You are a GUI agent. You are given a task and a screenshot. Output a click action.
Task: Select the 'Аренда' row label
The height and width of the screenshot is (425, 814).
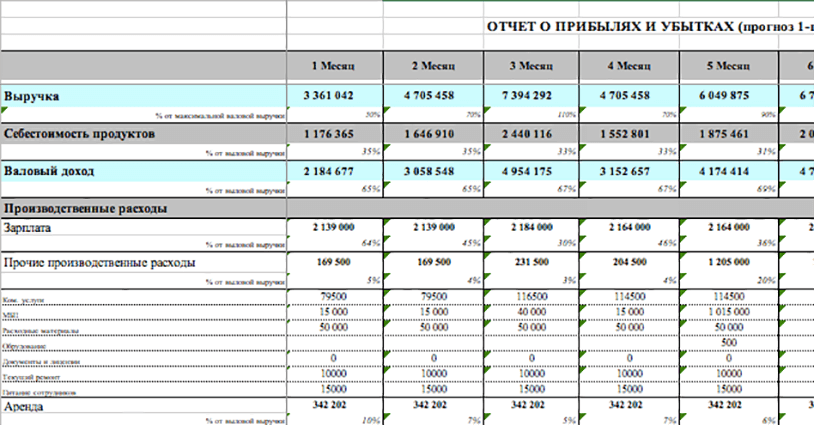click(26, 407)
